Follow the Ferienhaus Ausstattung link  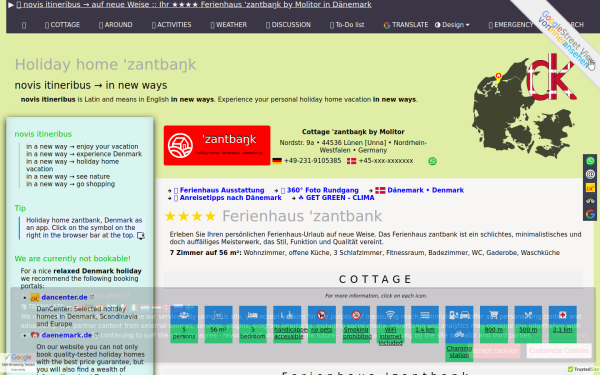(219, 190)
